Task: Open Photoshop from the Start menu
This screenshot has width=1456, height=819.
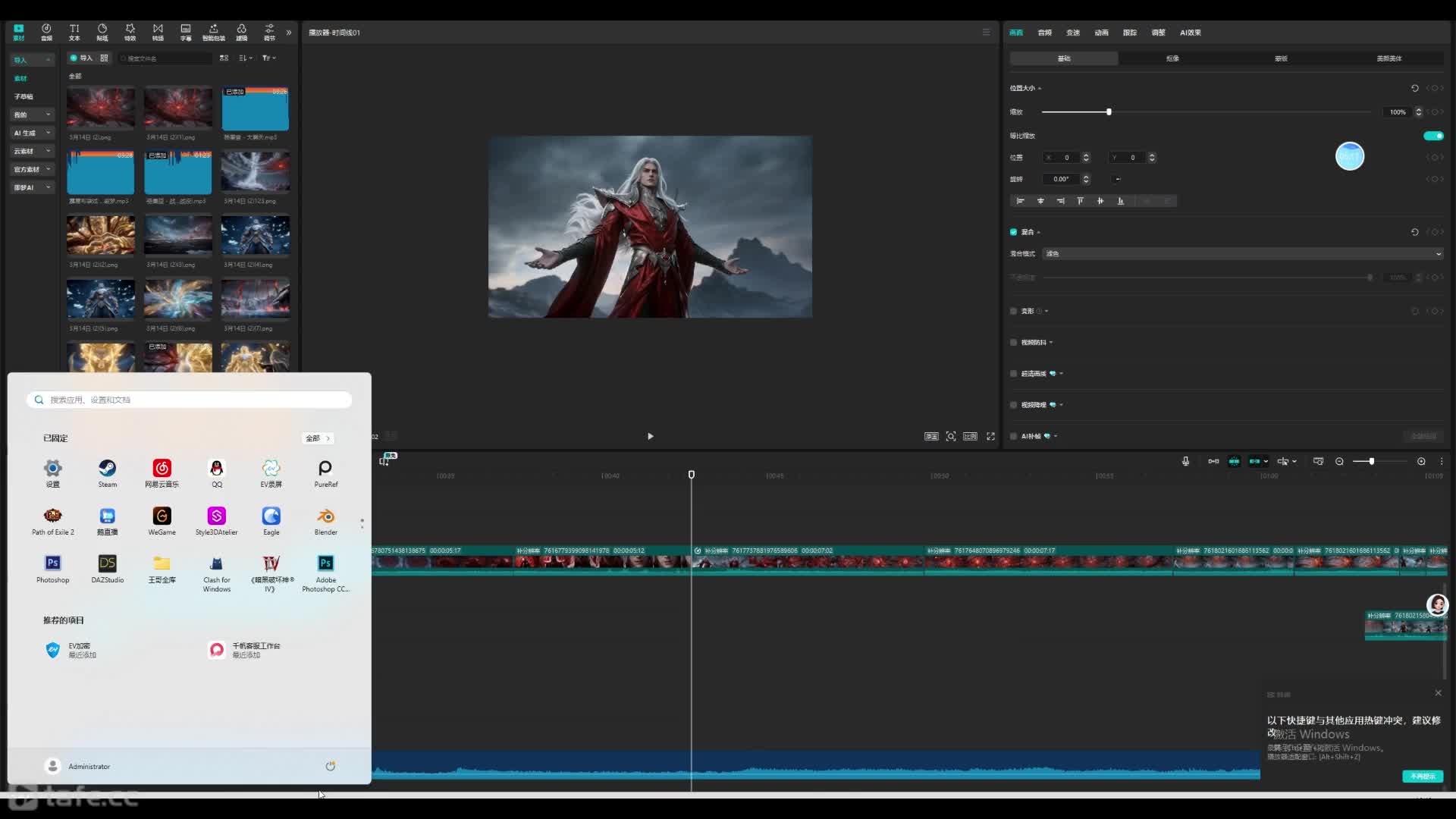Action: click(x=52, y=569)
